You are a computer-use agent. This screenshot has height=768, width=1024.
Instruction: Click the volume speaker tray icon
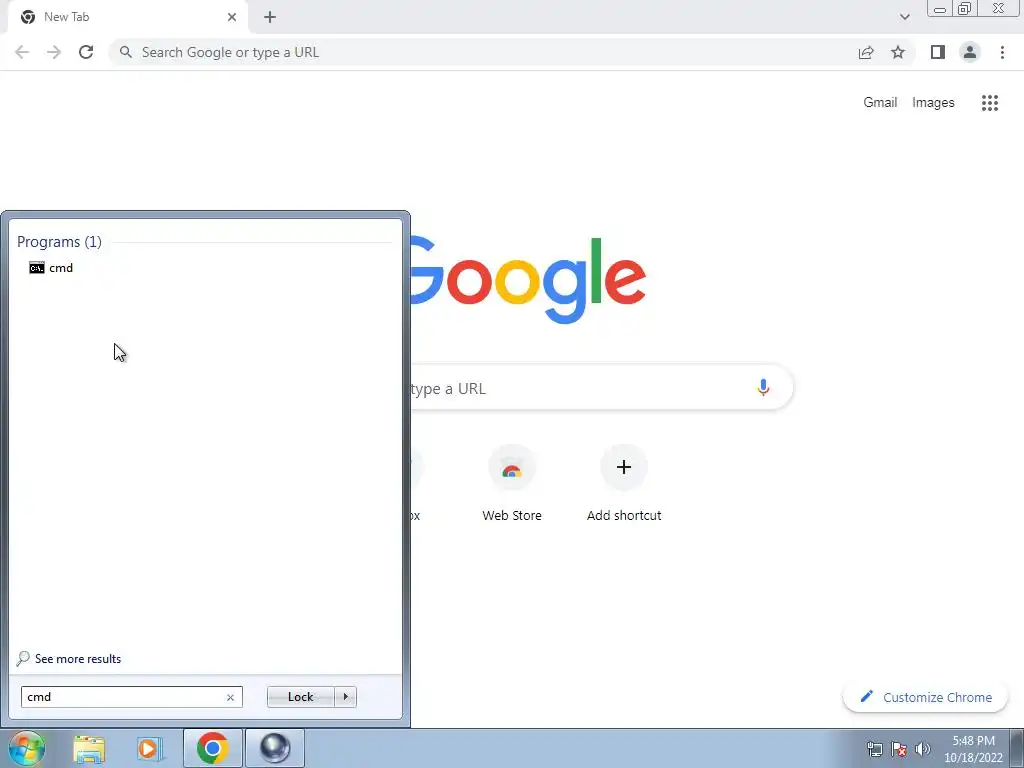(922, 749)
